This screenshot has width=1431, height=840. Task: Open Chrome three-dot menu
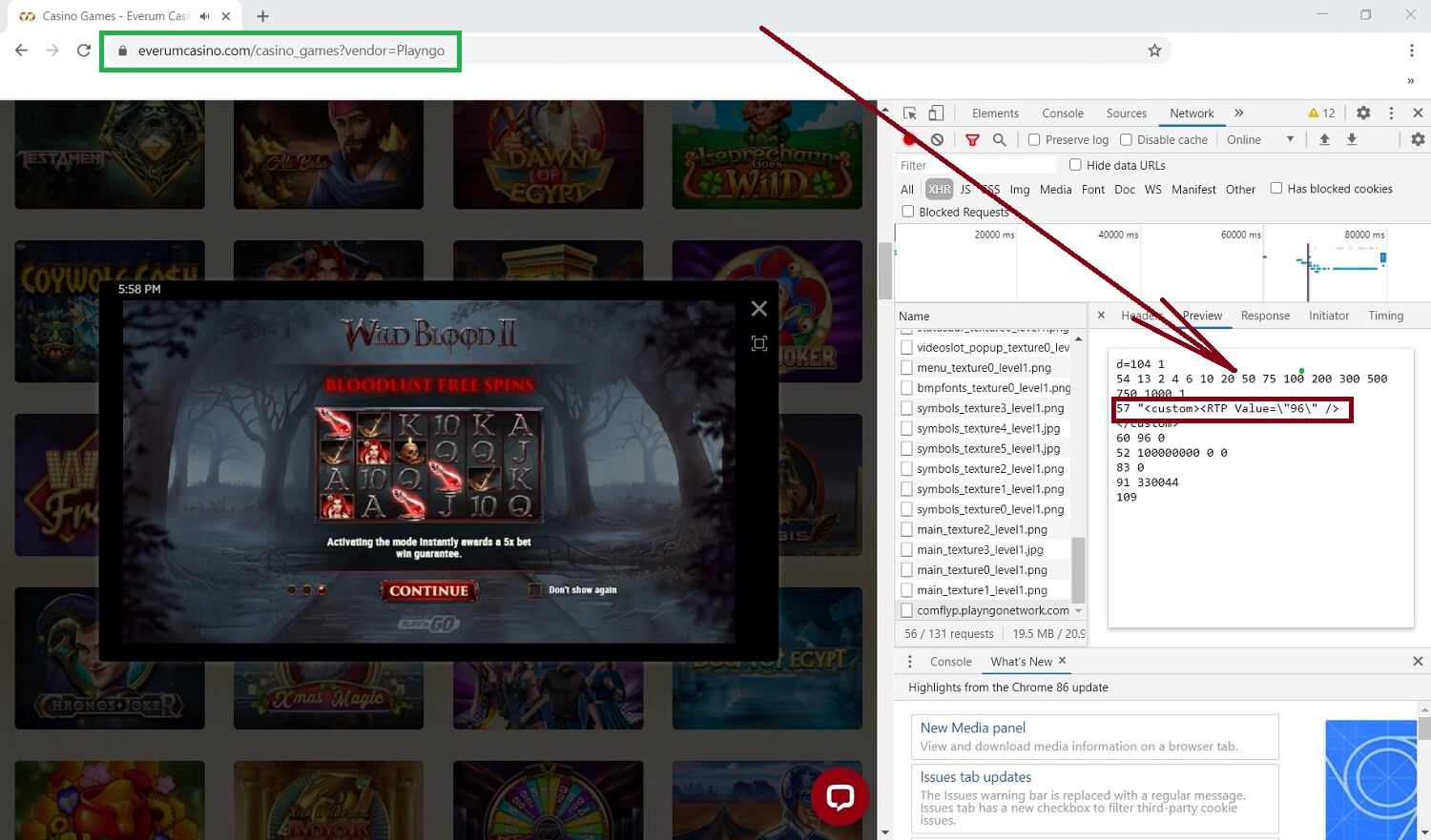pyautogui.click(x=1411, y=51)
